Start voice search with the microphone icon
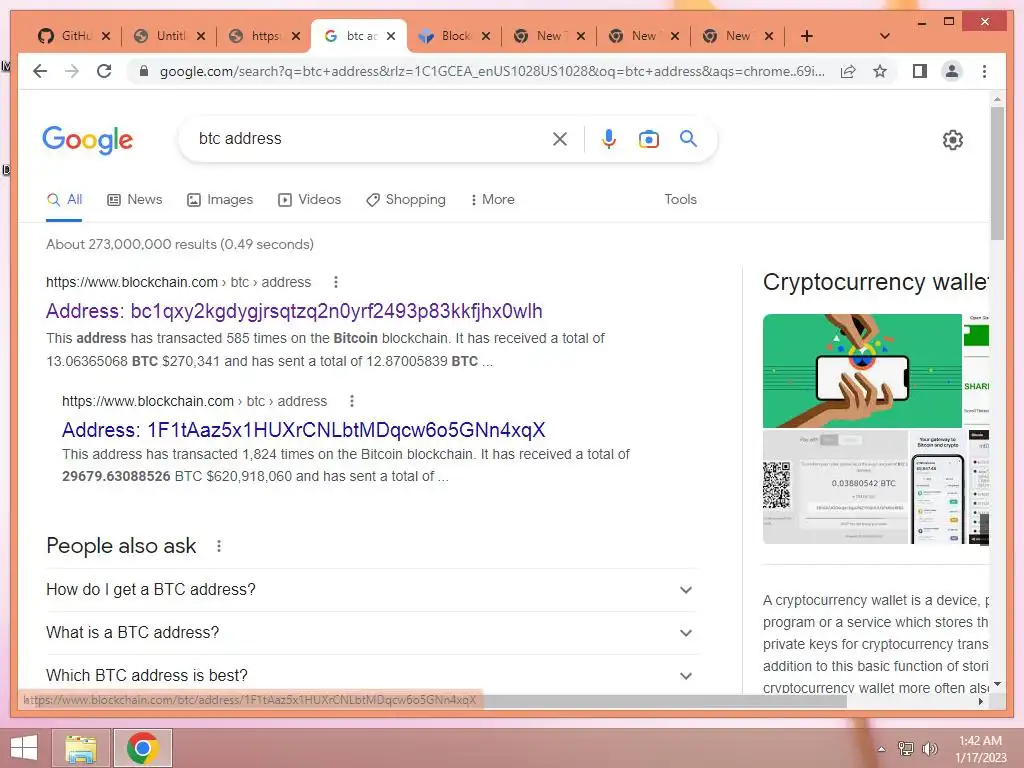The height and width of the screenshot is (768, 1024). click(609, 138)
